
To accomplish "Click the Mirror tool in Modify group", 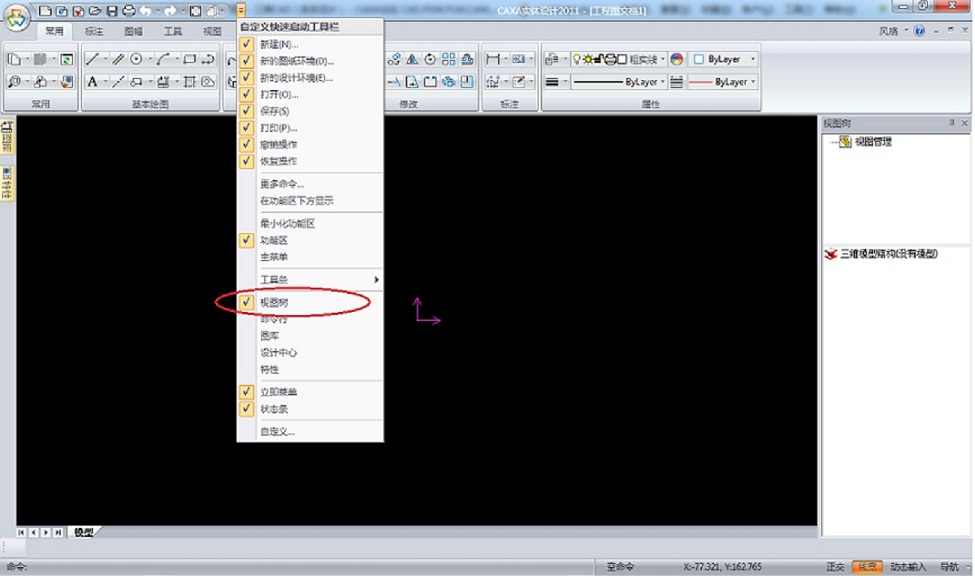I will tap(412, 59).
